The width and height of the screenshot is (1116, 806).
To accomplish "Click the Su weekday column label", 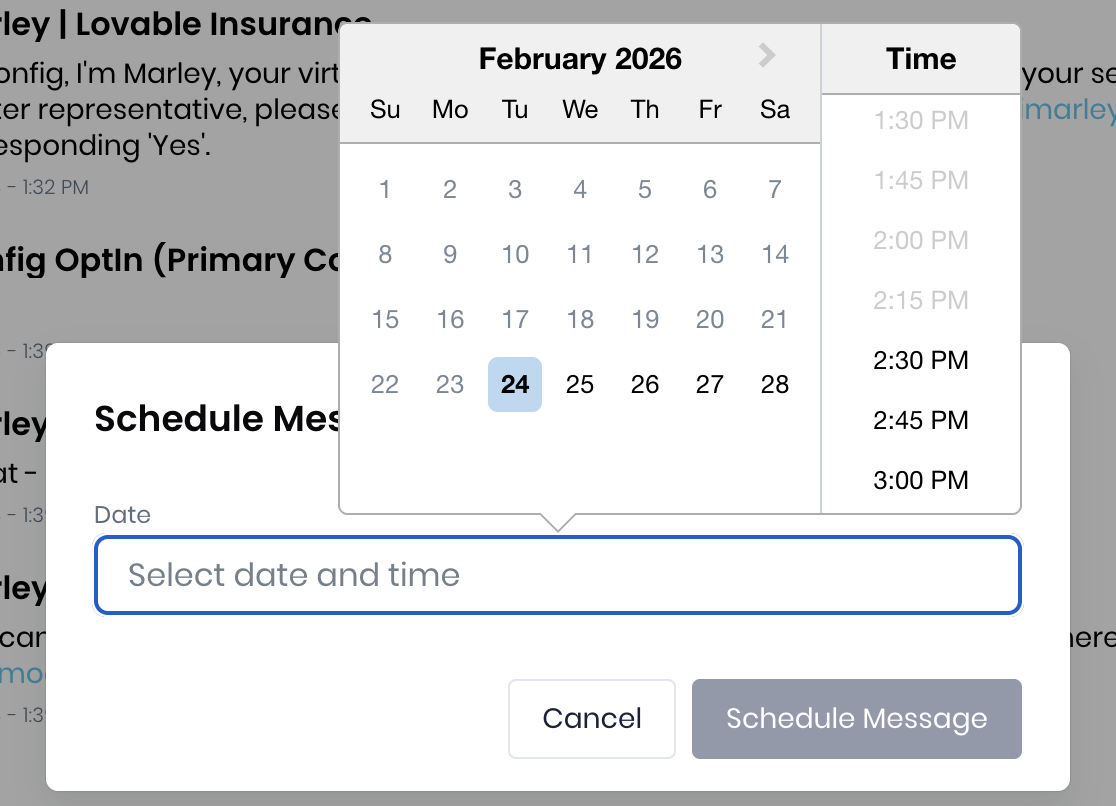I will (385, 110).
